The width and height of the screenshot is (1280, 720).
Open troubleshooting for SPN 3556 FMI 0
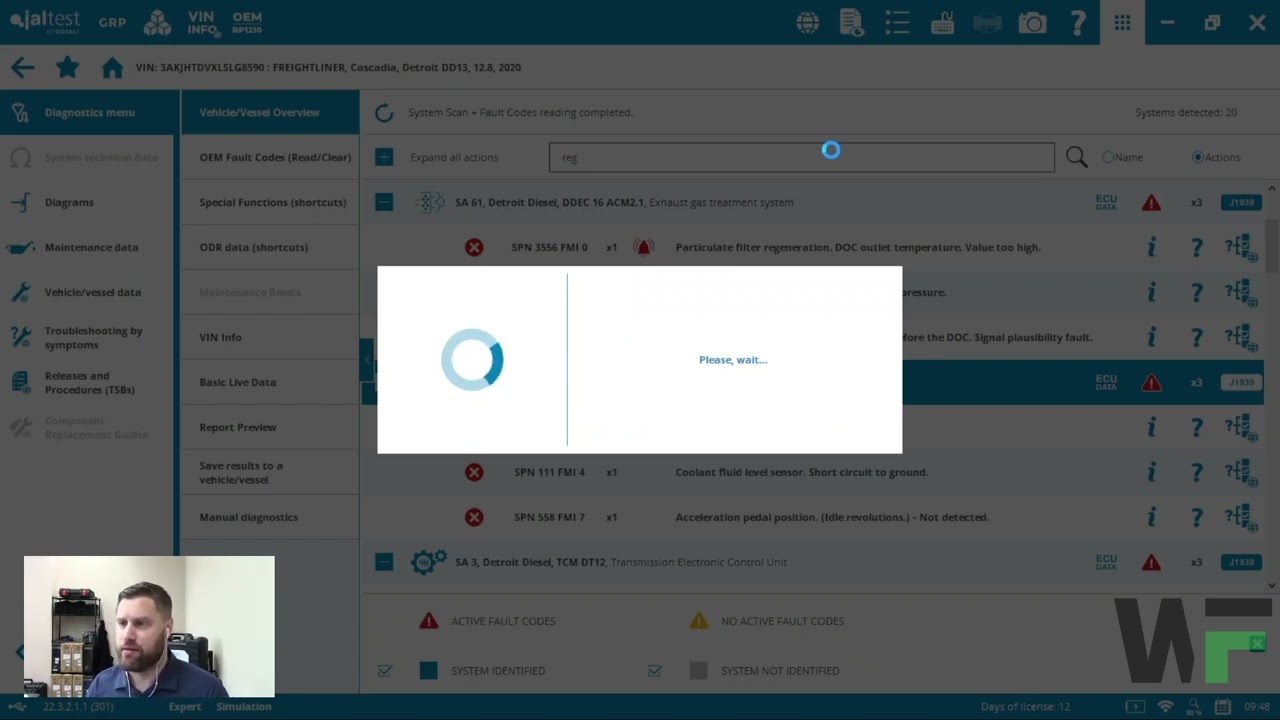[x=1241, y=247]
